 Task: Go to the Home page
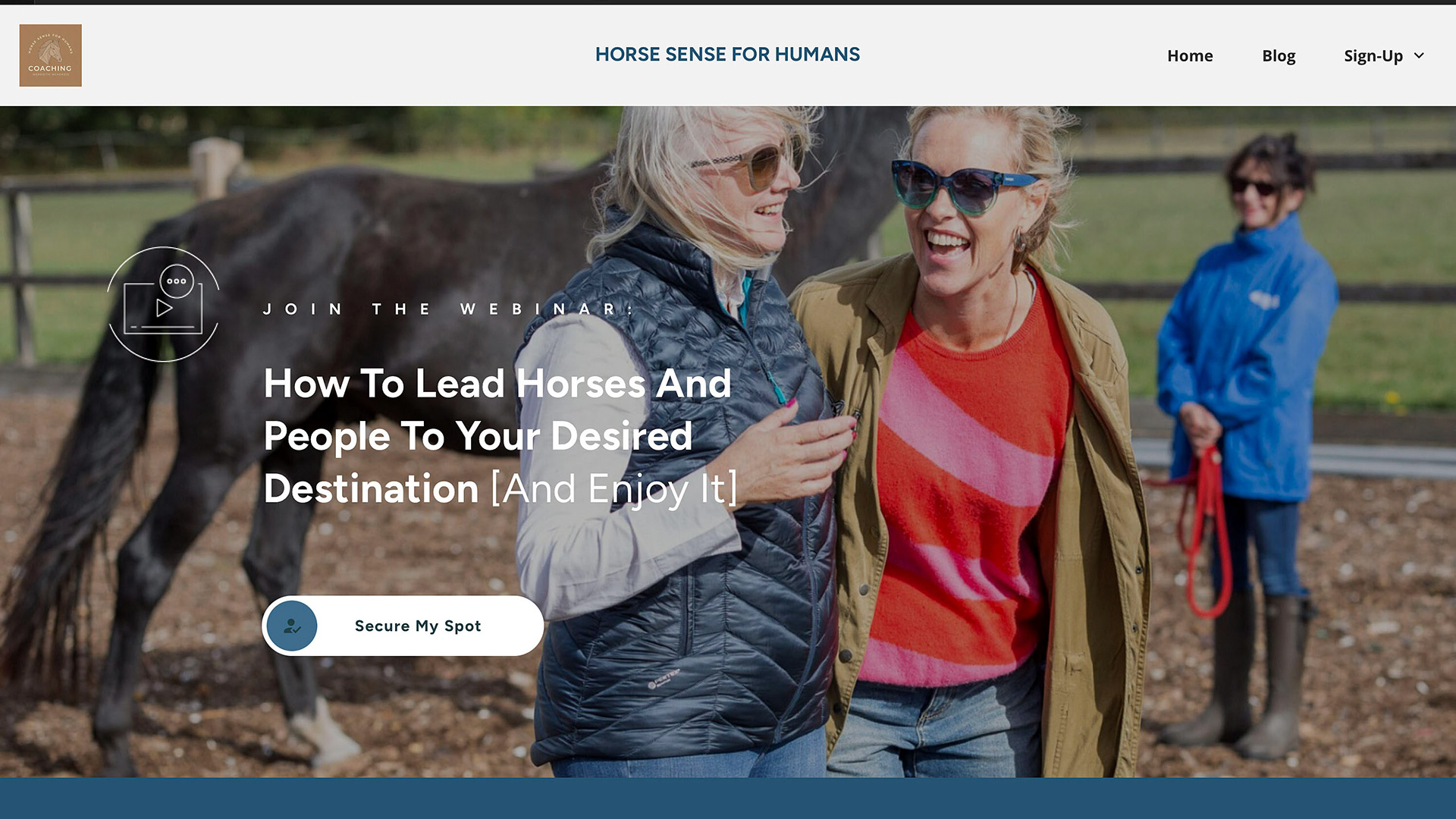(1190, 56)
